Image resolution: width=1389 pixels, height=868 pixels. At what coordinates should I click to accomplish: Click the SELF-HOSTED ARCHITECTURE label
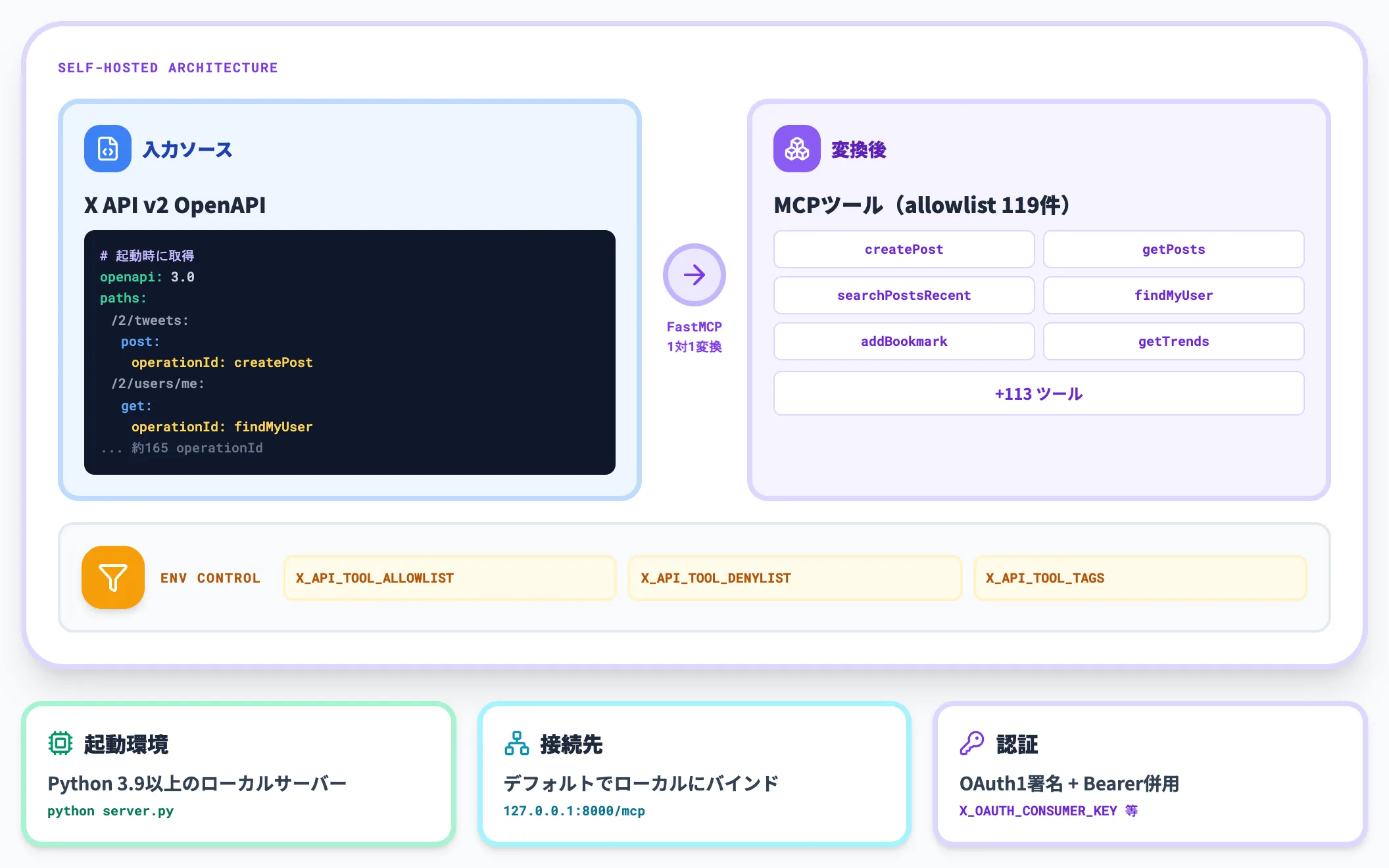point(168,68)
